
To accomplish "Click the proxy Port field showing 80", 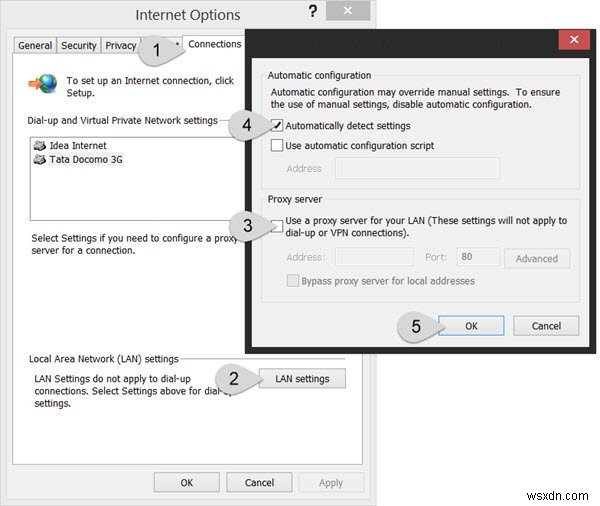I will (478, 257).
